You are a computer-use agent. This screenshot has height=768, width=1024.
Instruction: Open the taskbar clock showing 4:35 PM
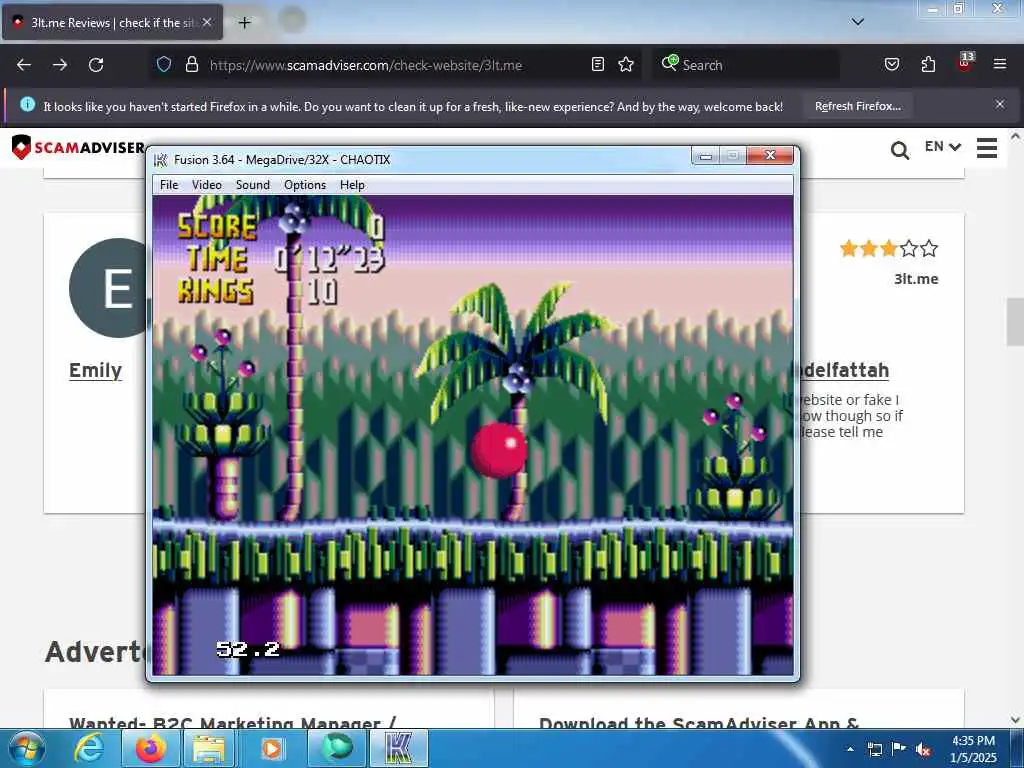pyautogui.click(x=973, y=749)
